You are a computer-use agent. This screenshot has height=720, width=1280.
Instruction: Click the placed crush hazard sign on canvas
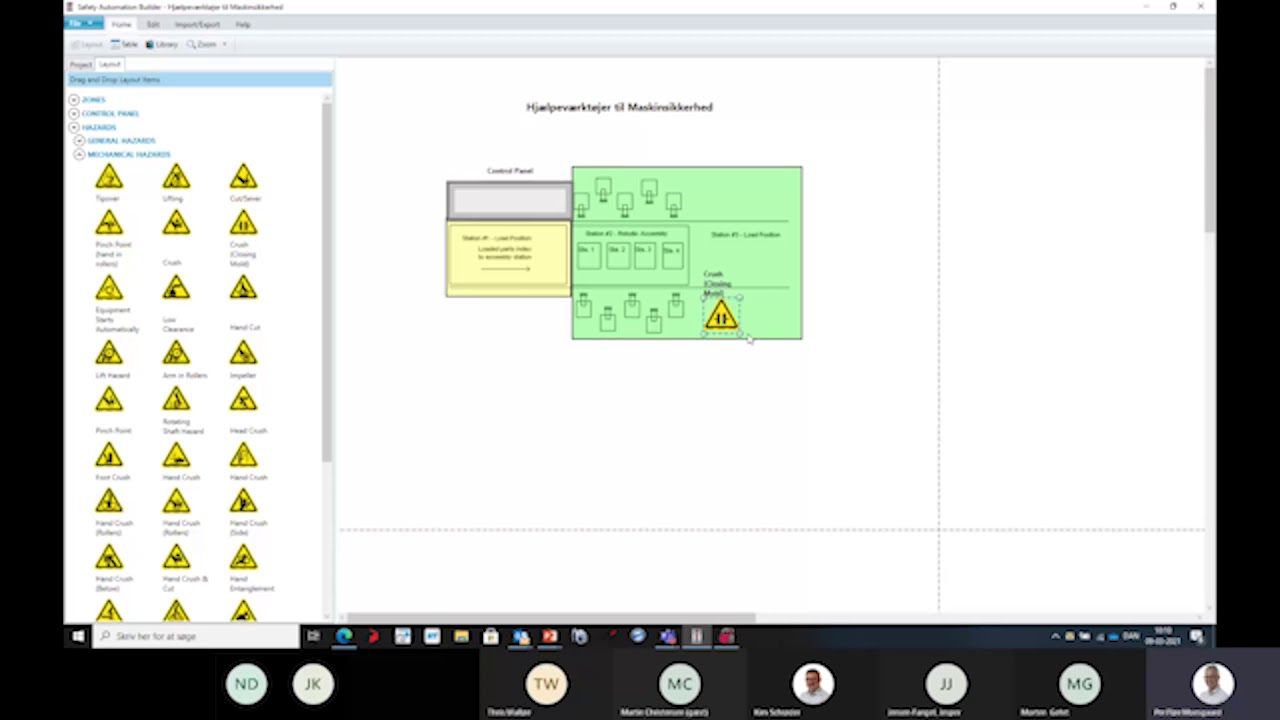pyautogui.click(x=721, y=316)
